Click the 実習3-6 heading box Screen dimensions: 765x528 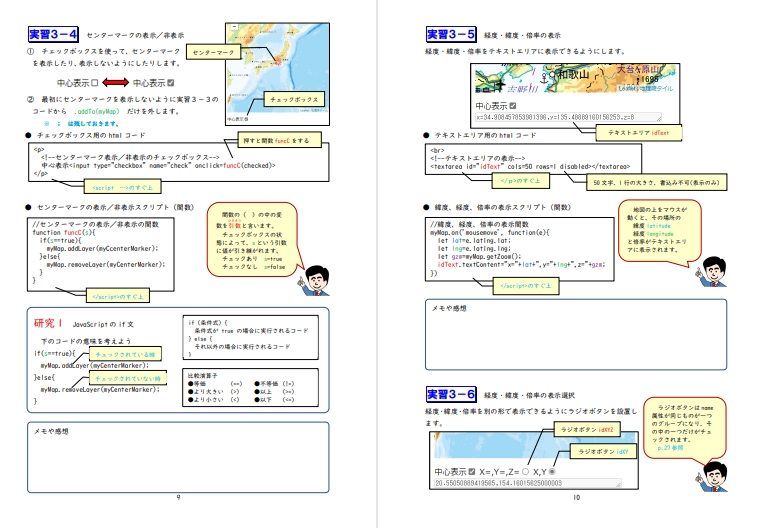pos(451,394)
